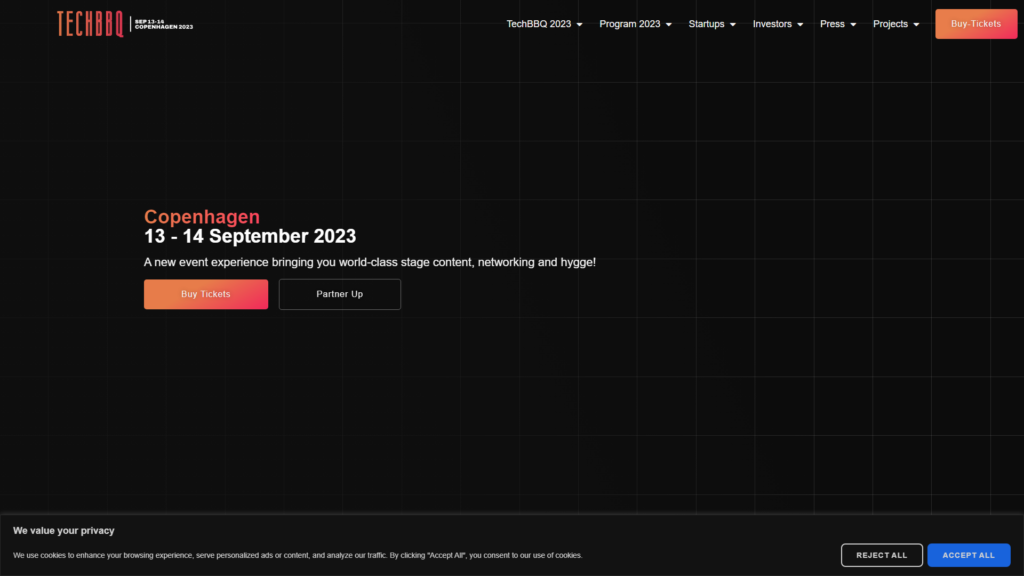This screenshot has height=576, width=1024.
Task: Open the Projects menu
Action: coord(890,24)
